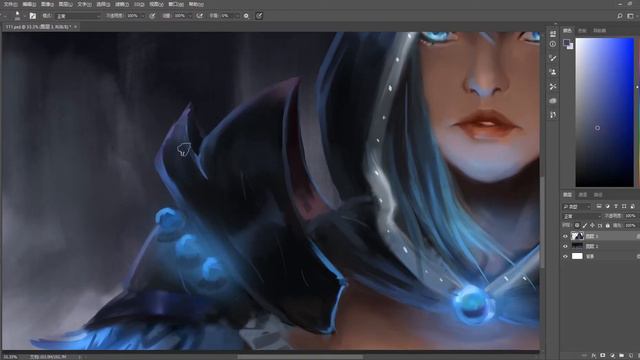
Task: Filter layers by shape layer icon
Action: [x=624, y=206]
